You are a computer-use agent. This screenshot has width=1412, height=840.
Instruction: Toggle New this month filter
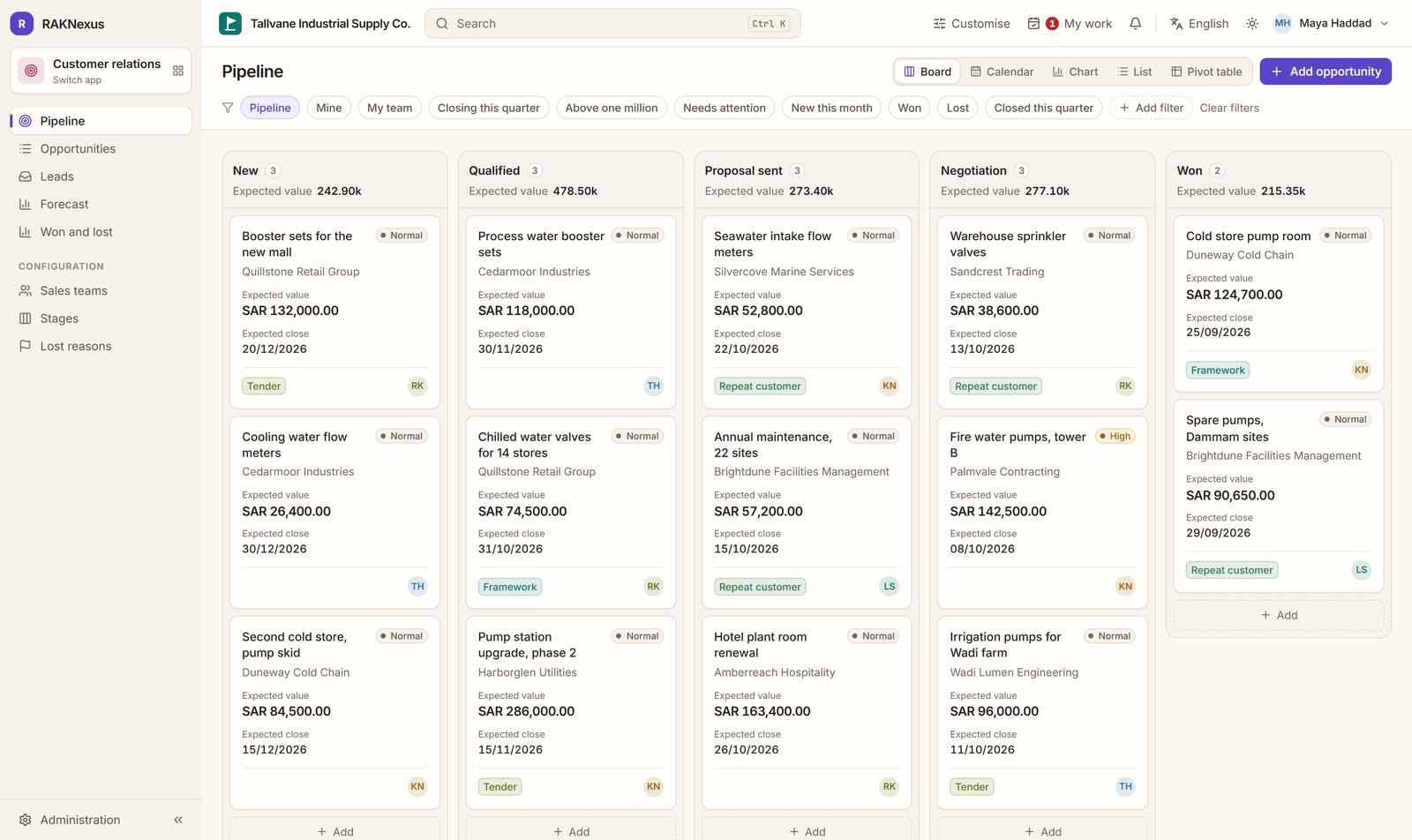pos(831,108)
